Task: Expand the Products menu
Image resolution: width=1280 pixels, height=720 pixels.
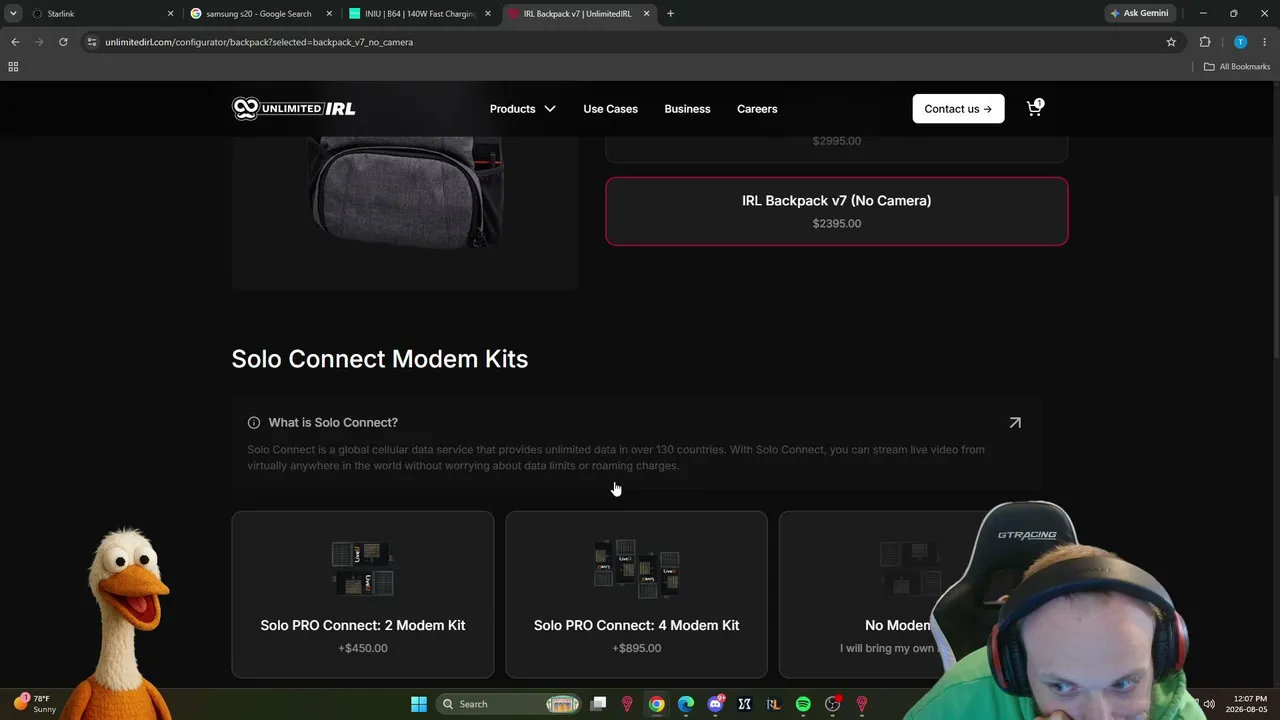Action: [522, 109]
